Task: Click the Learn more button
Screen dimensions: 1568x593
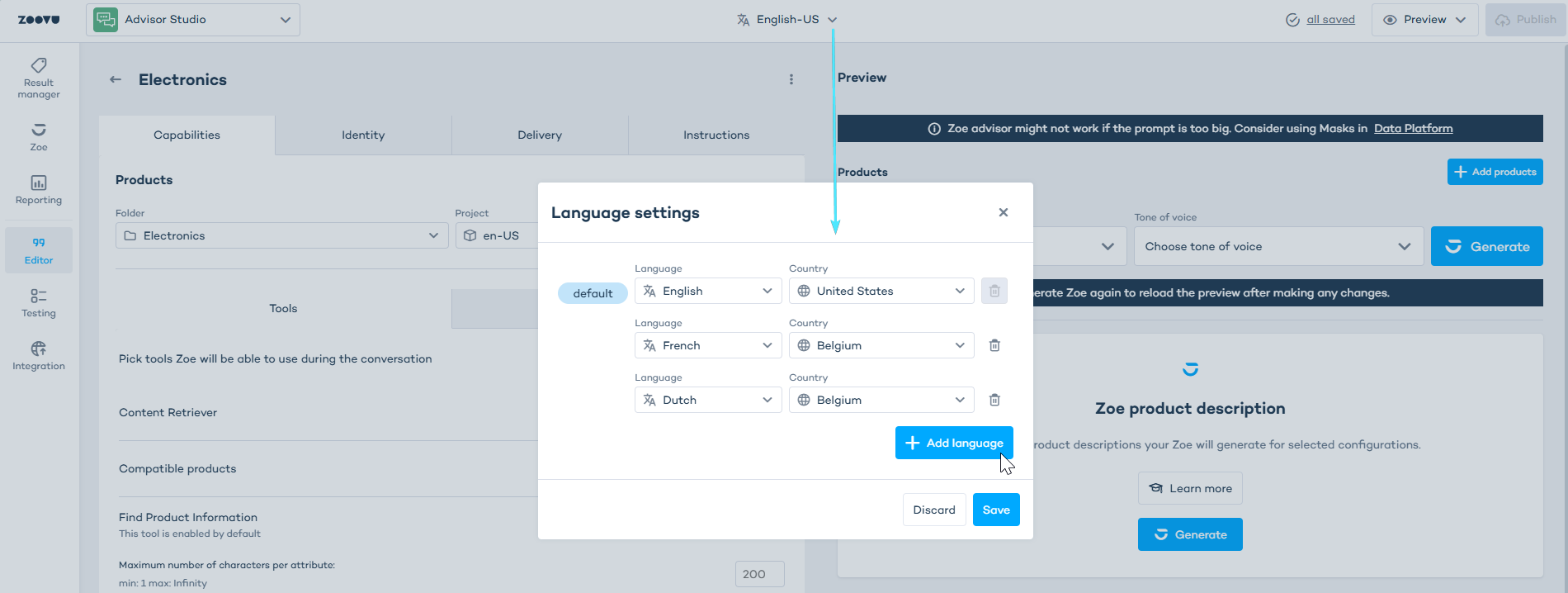Action: (1190, 488)
